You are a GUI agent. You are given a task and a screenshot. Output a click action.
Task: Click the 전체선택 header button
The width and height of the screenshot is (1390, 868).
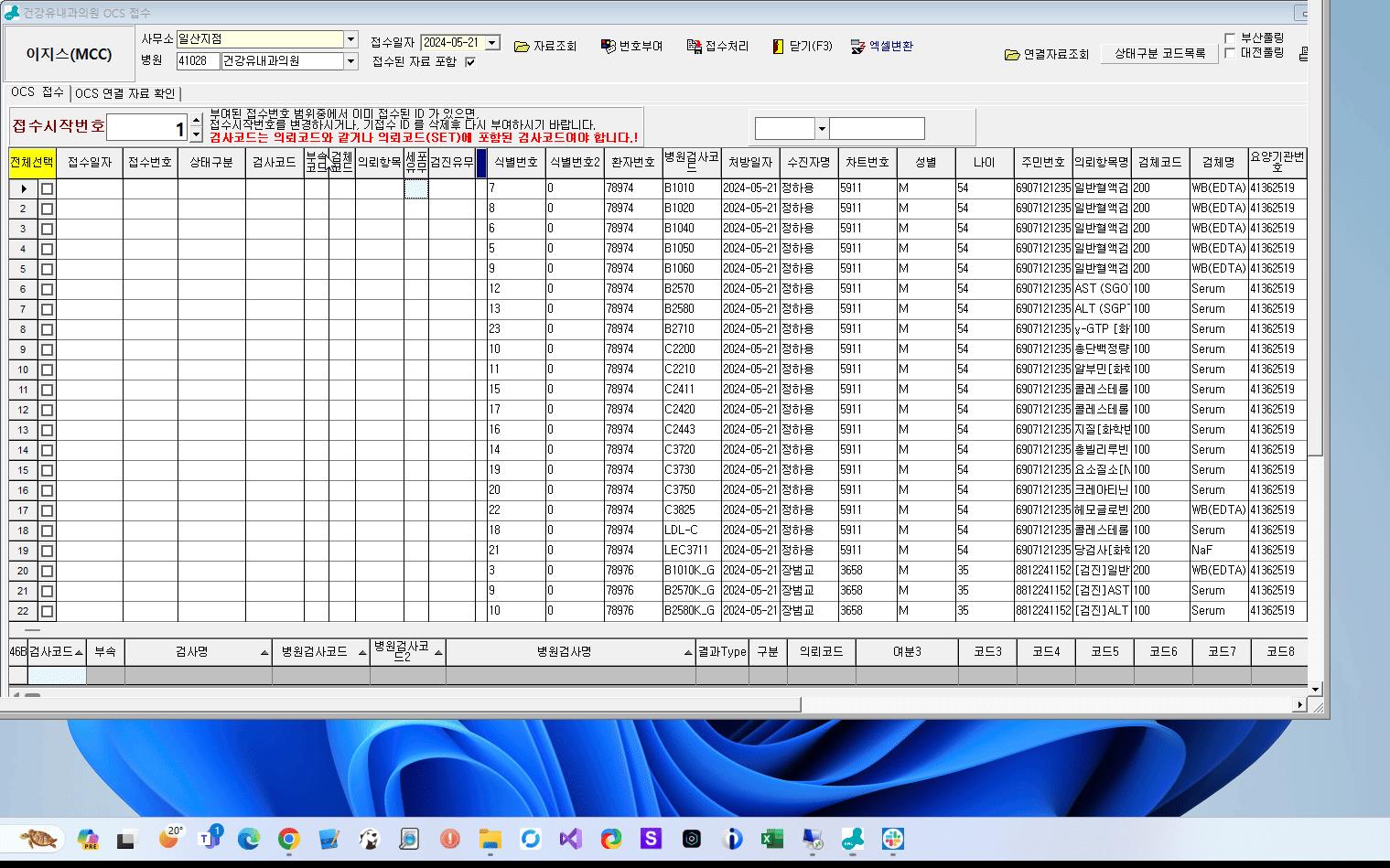[x=32, y=162]
